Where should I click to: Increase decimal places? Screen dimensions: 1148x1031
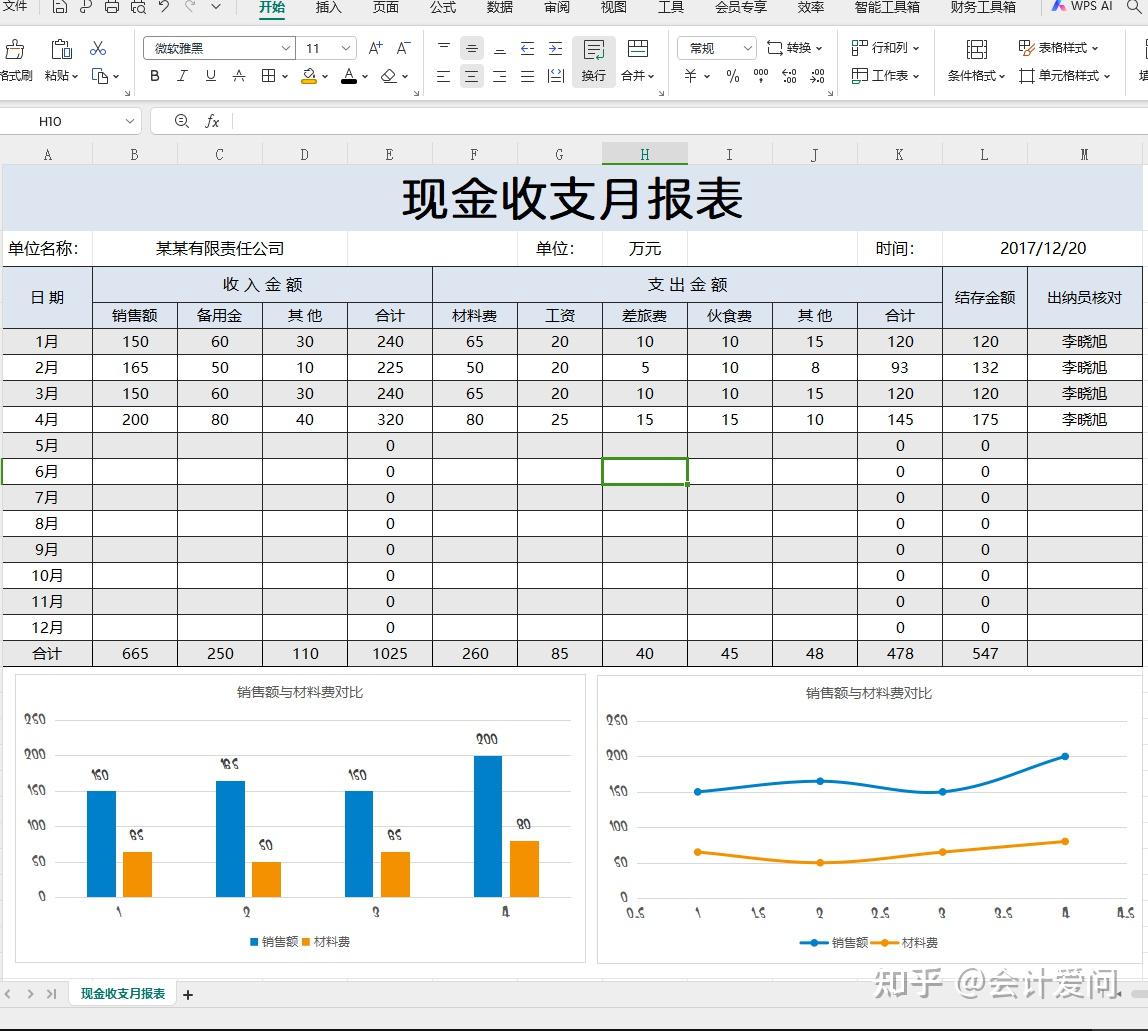789,75
